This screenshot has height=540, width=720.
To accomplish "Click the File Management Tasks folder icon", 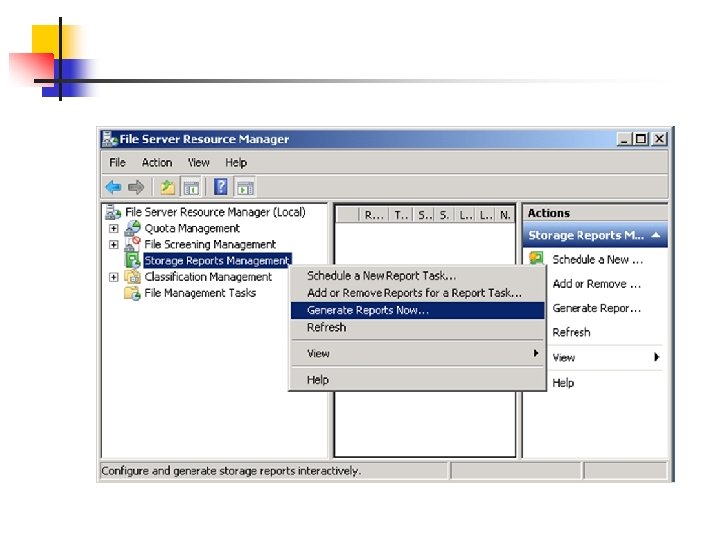I will coord(133,293).
